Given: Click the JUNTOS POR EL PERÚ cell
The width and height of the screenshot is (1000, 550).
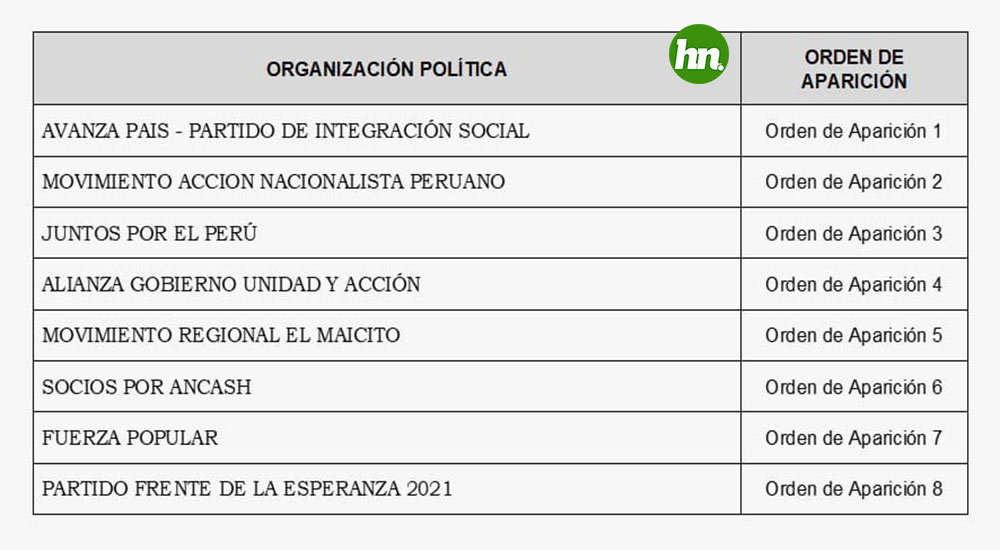Looking at the screenshot, I should 387,233.
